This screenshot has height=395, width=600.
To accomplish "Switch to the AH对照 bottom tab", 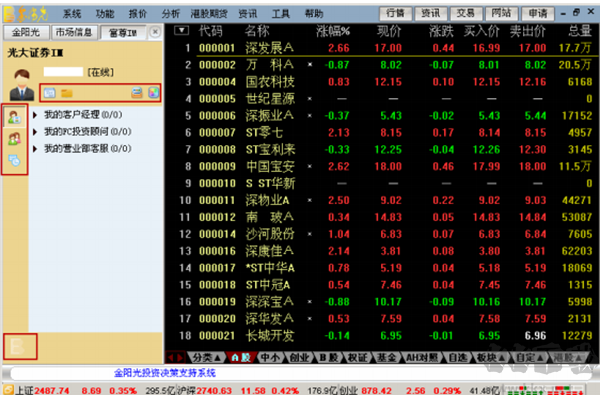I will [x=422, y=357].
